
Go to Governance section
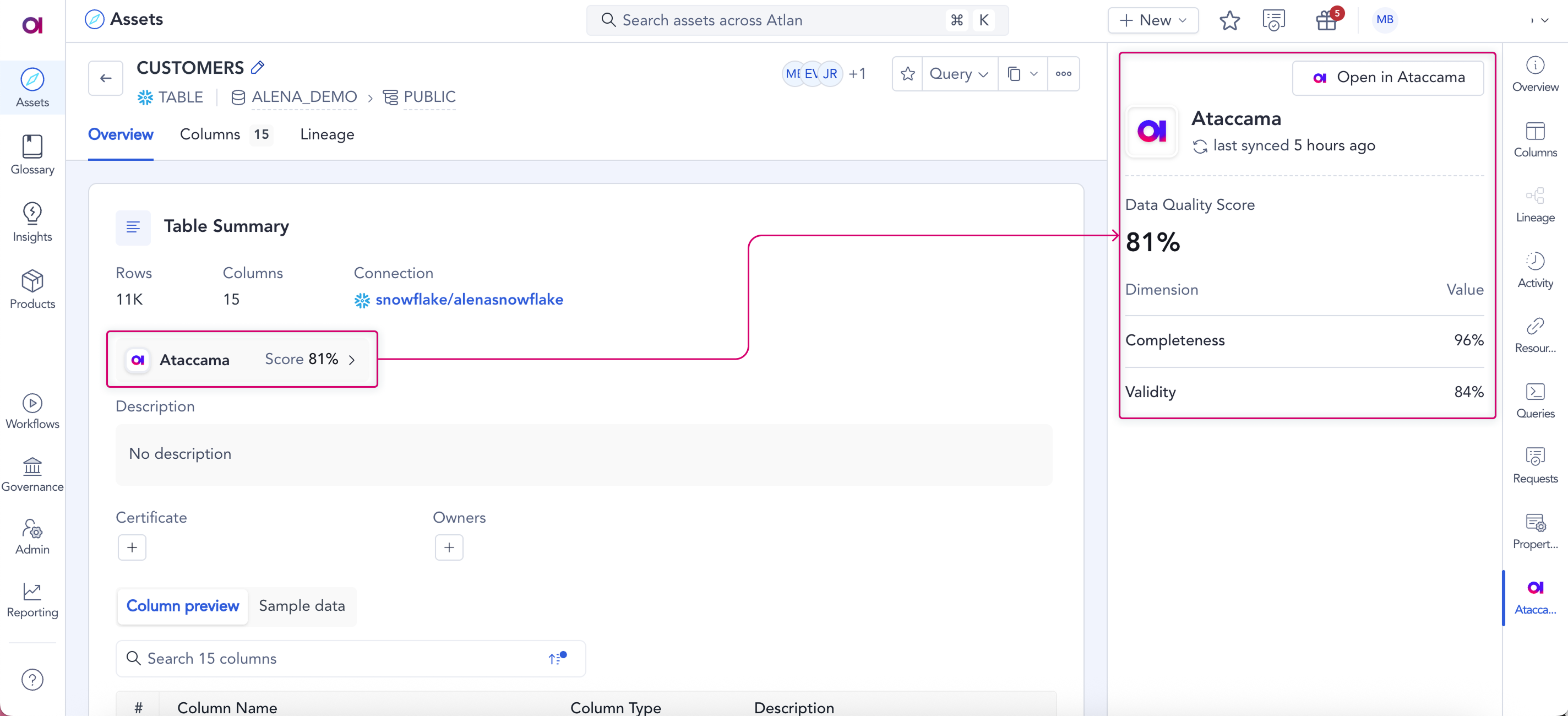pos(32,474)
